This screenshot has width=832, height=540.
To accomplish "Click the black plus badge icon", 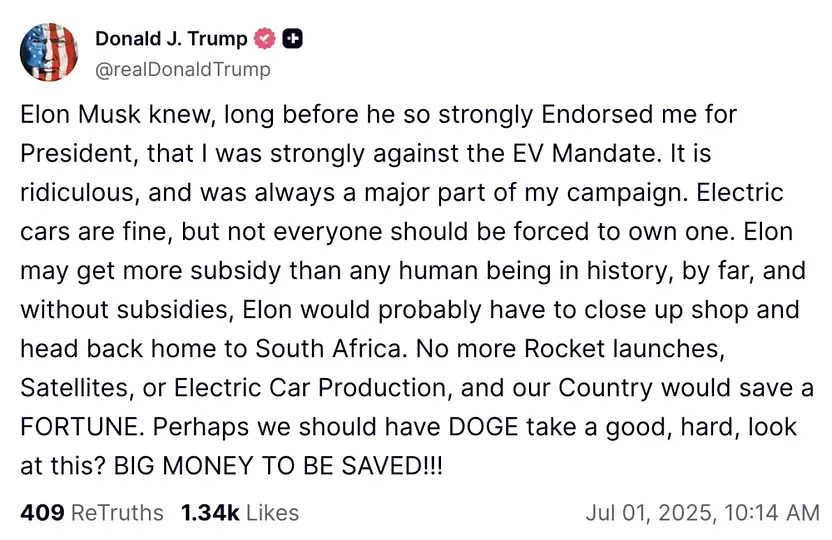I will (x=293, y=39).
